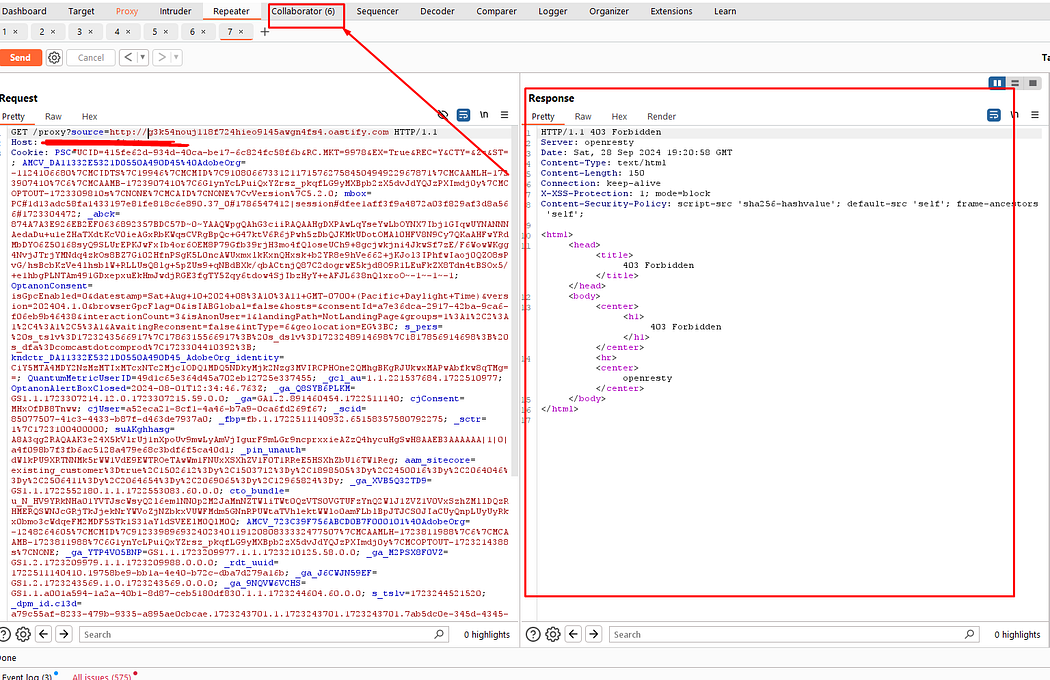Open All issues (575) link

click(102, 676)
